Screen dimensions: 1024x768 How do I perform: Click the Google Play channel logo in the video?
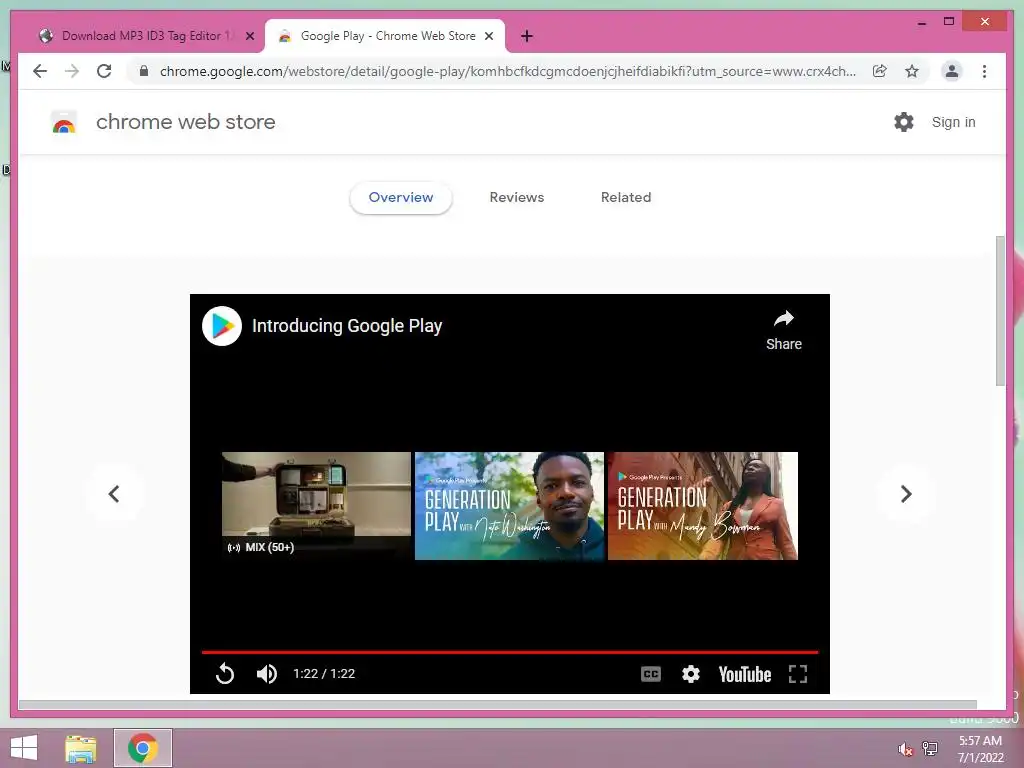[x=222, y=326]
